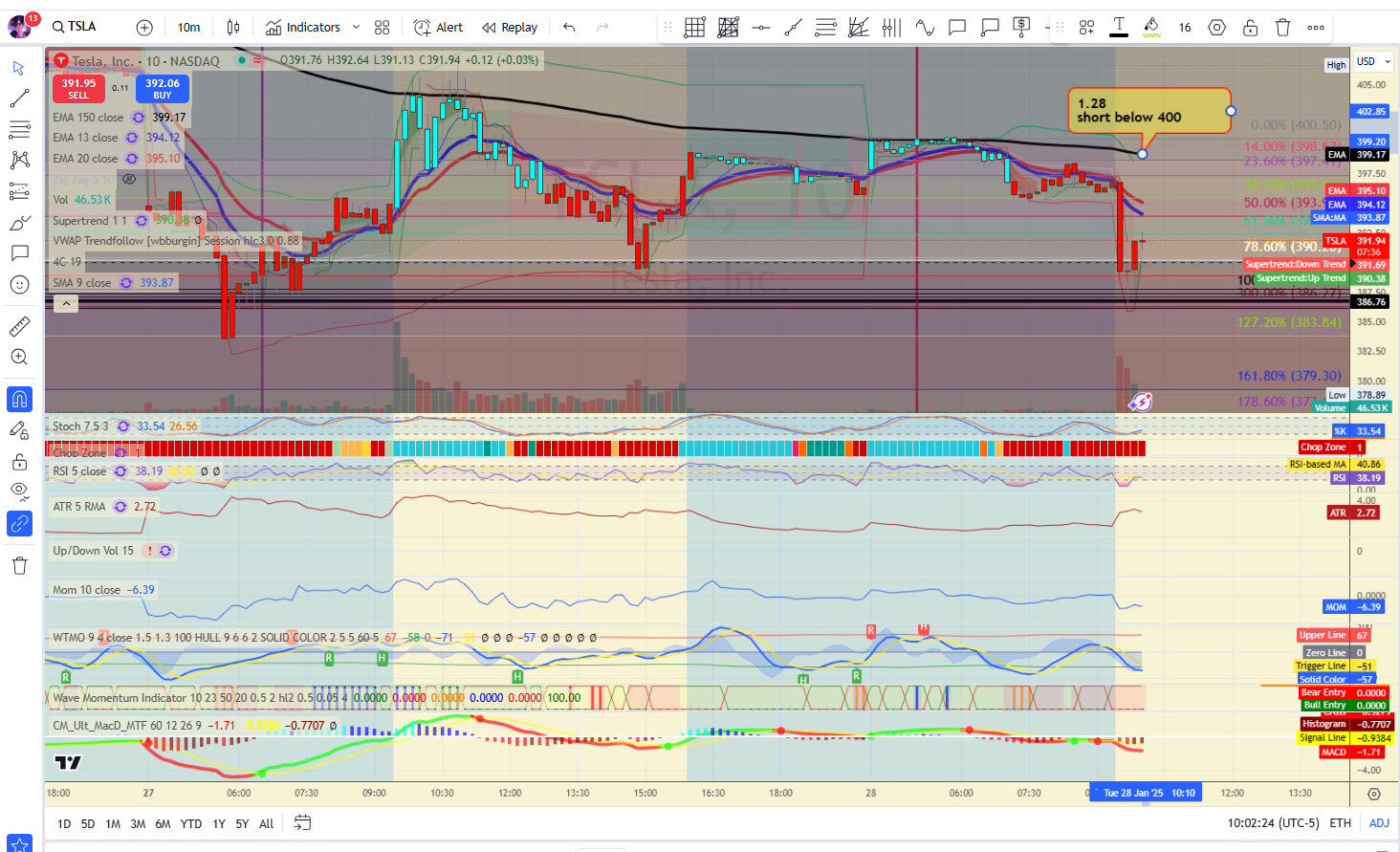Screen dimensions: 1400x852
Task: Expand favorite indicators dropdown arrow
Action: (x=356, y=28)
